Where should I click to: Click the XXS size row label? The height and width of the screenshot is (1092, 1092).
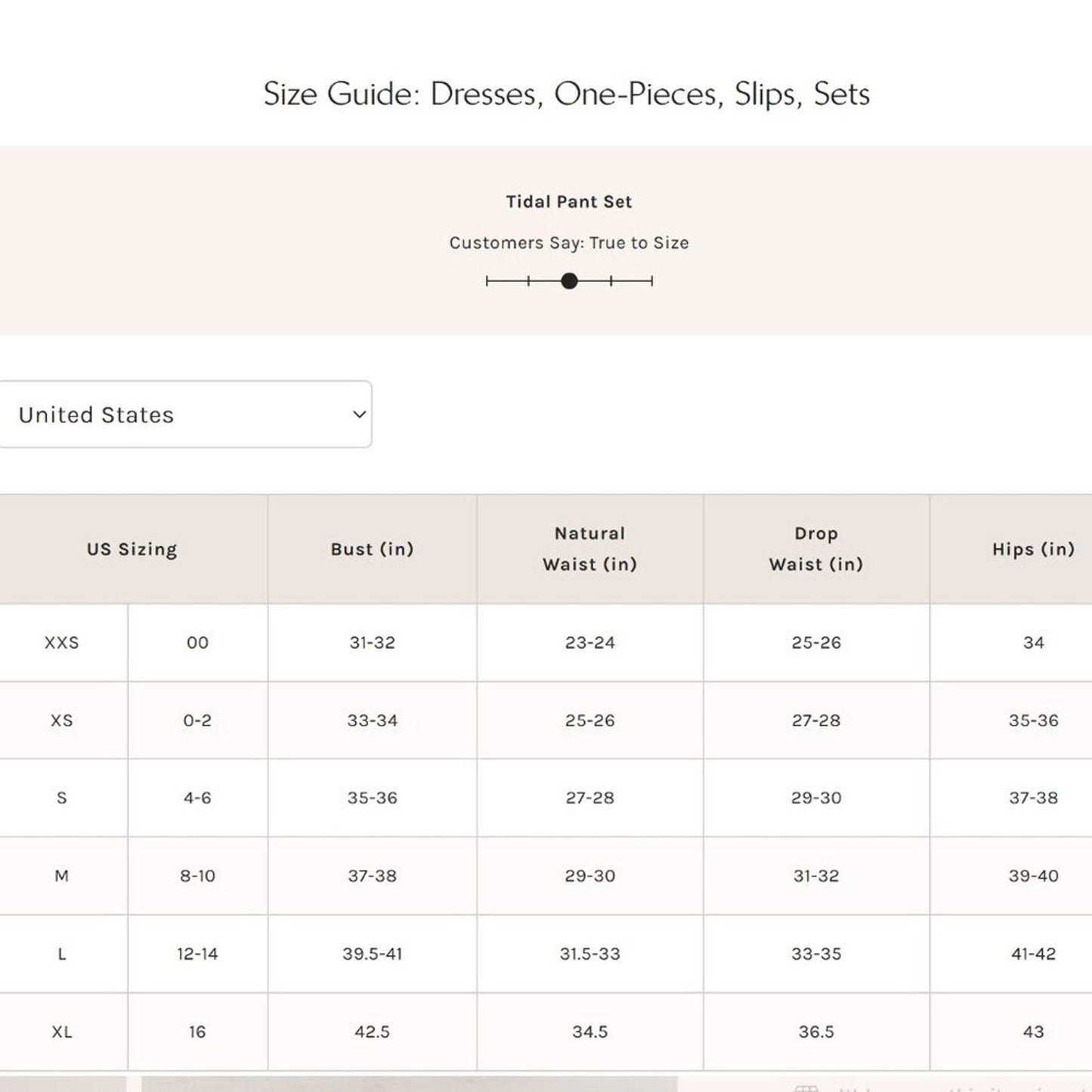click(x=62, y=643)
